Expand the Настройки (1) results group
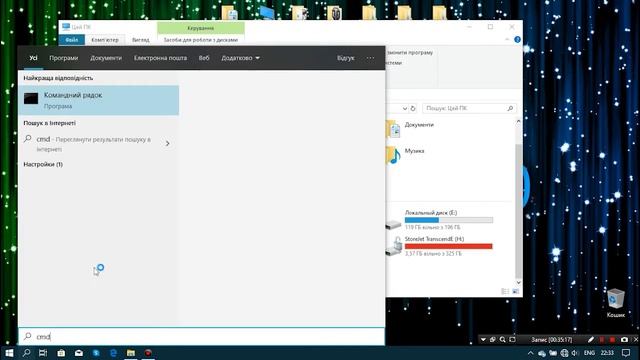Image resolution: width=640 pixels, height=360 pixels. click(x=43, y=164)
